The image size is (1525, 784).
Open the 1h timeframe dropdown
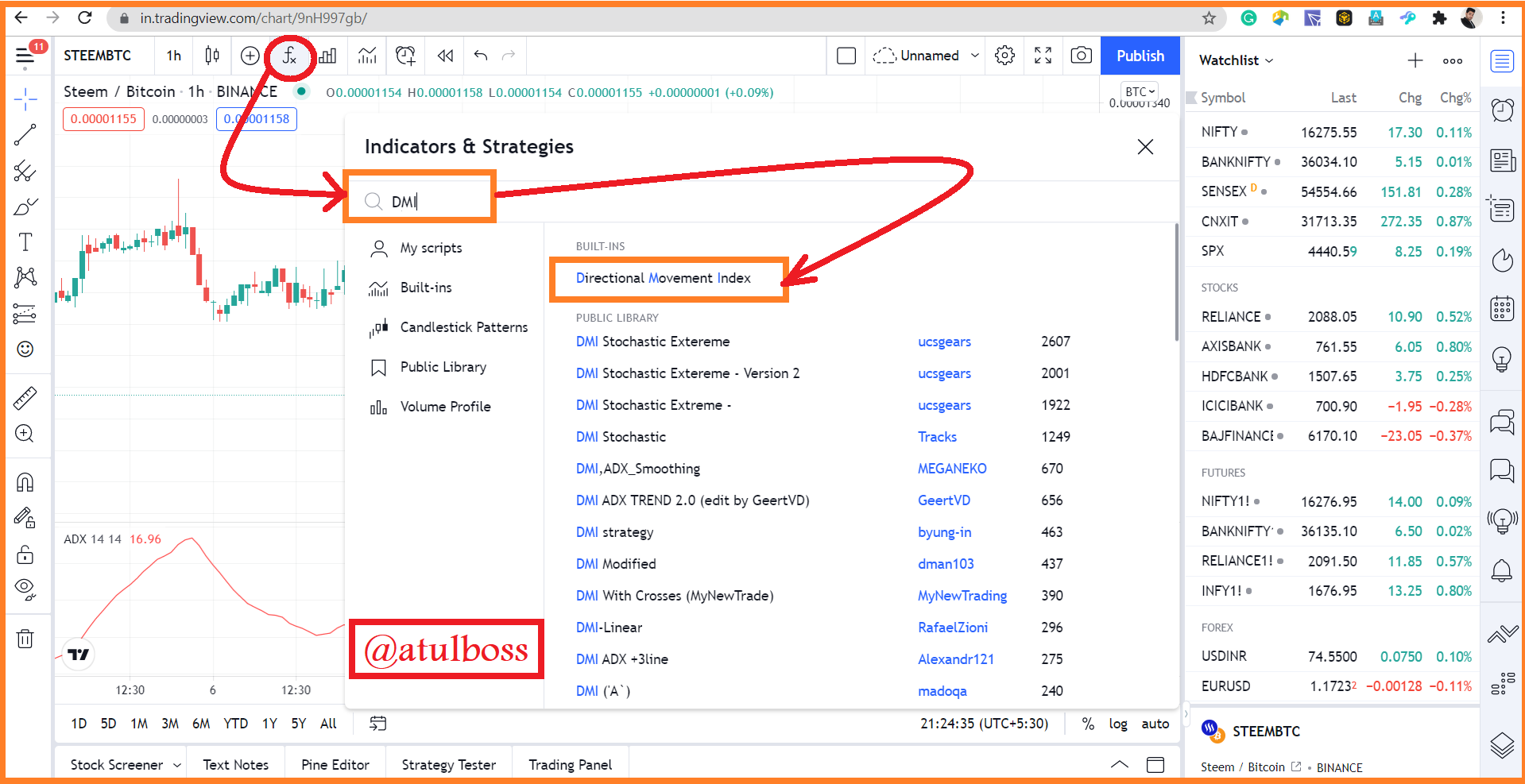point(173,56)
